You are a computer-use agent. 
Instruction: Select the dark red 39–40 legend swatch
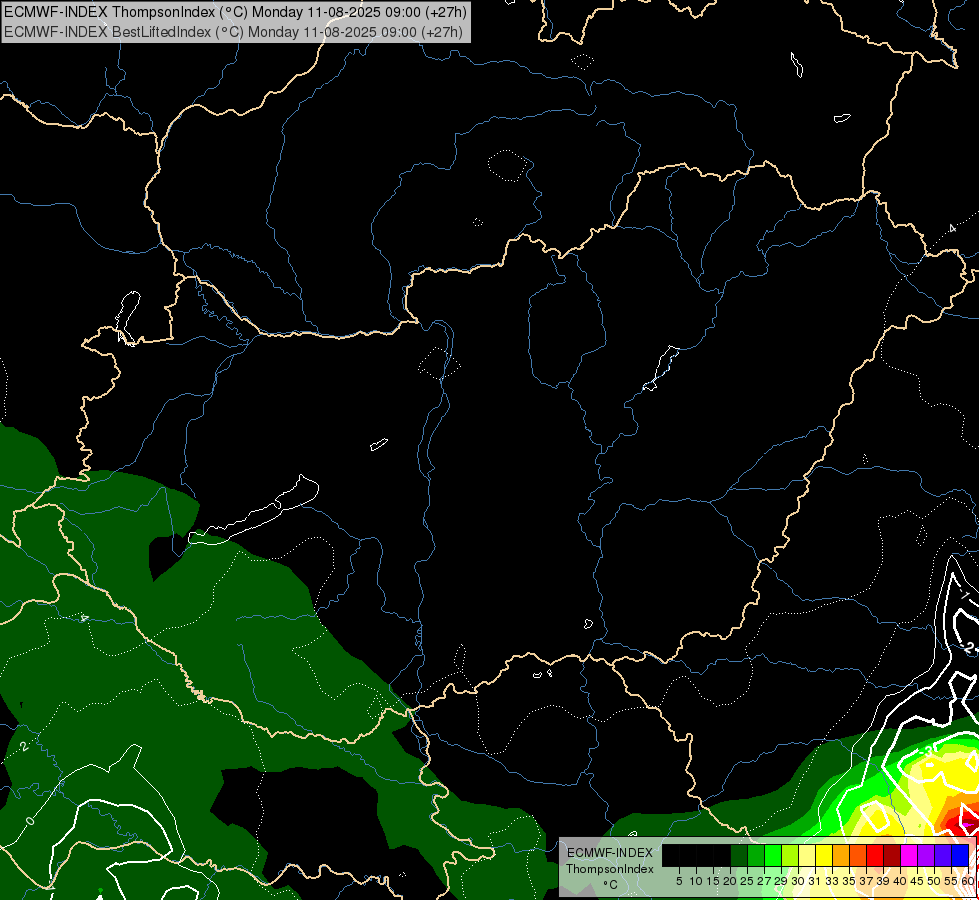(892, 855)
